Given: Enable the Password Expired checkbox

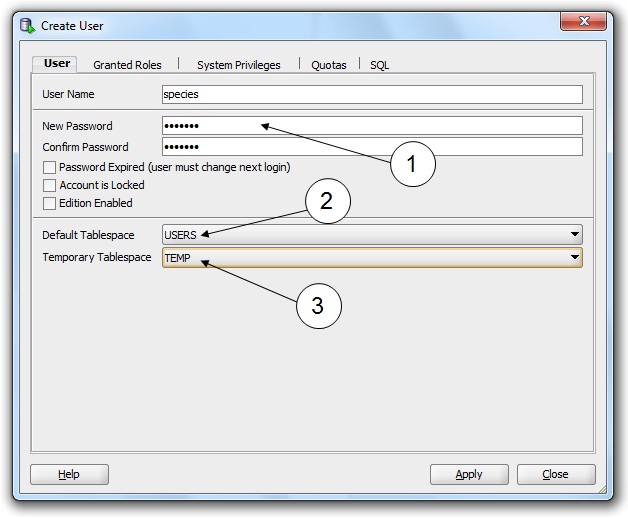Looking at the screenshot, I should (x=49, y=167).
